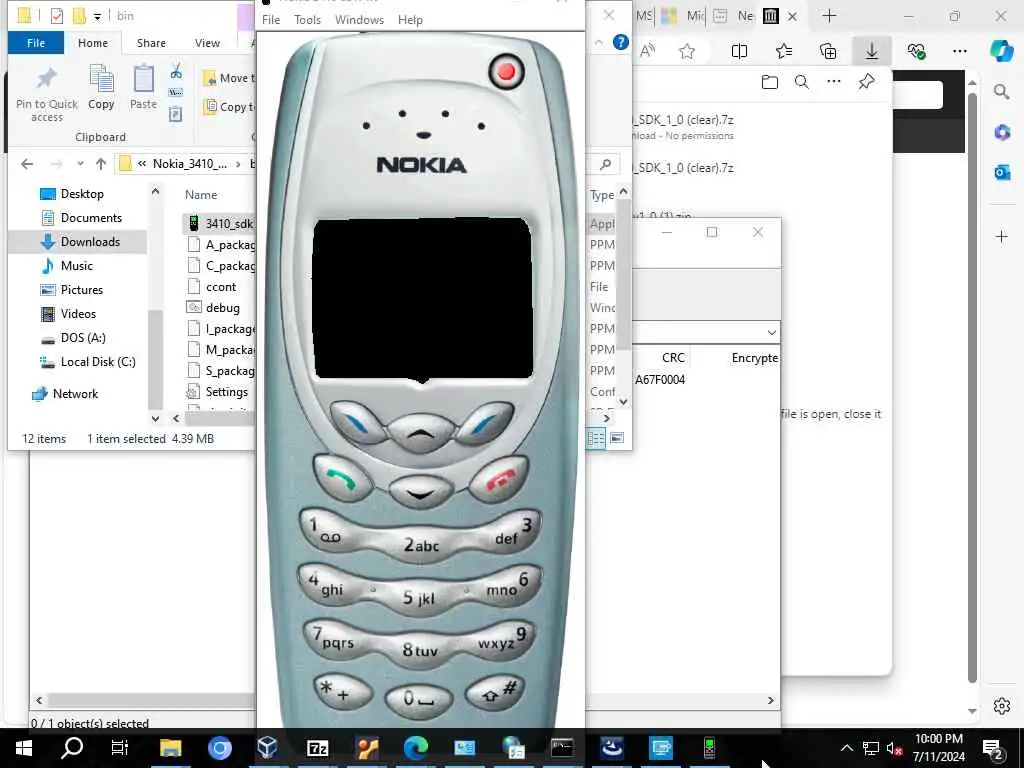Tap the star plus key on phone
Viewport: 1024px width, 768px height.
tap(342, 692)
